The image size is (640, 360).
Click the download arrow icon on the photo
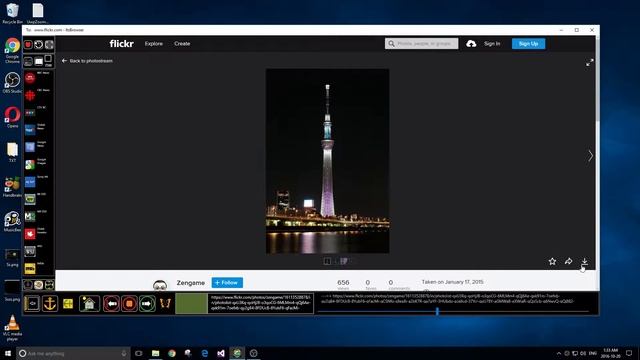pos(584,261)
